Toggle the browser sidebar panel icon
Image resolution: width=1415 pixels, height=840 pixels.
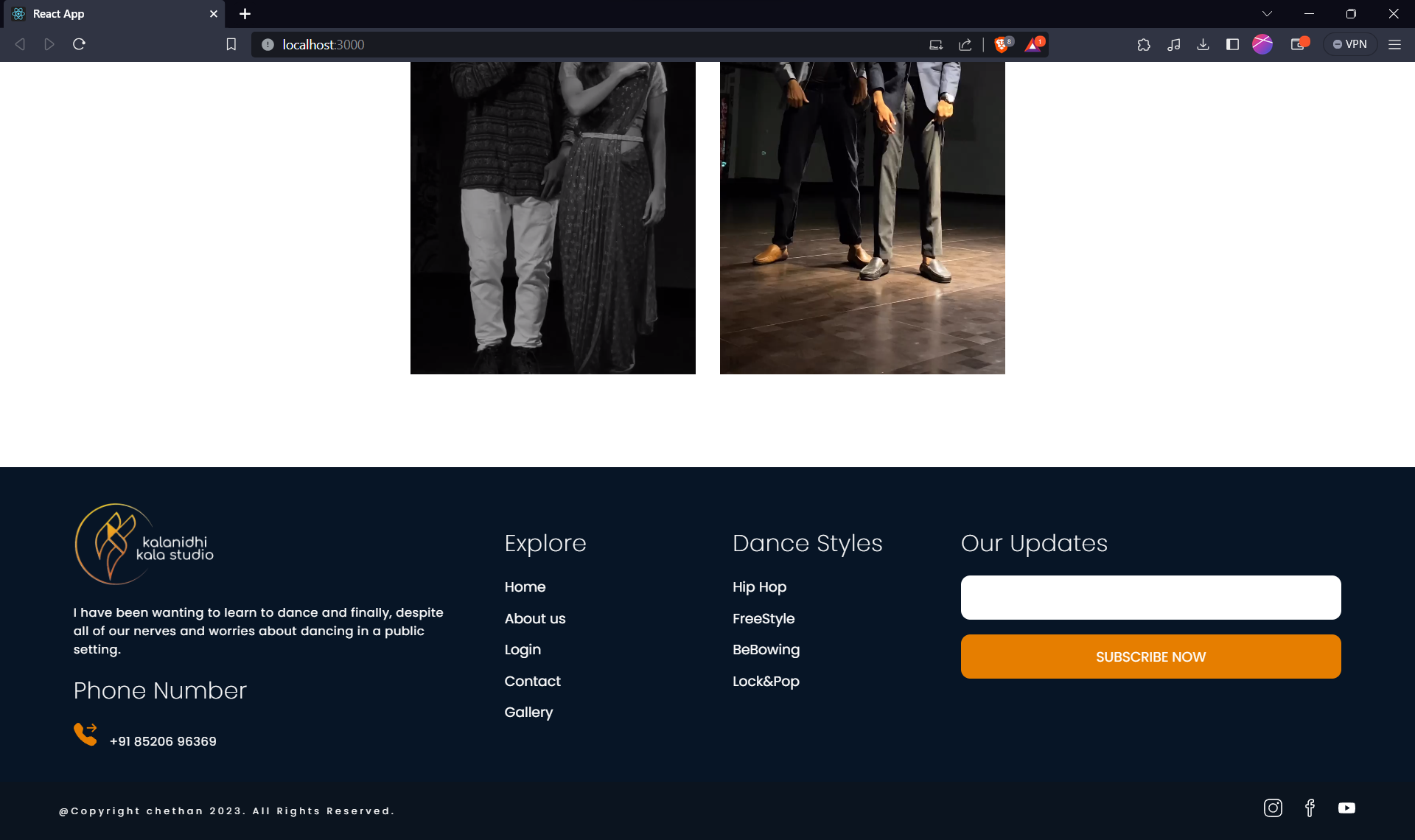(1232, 44)
